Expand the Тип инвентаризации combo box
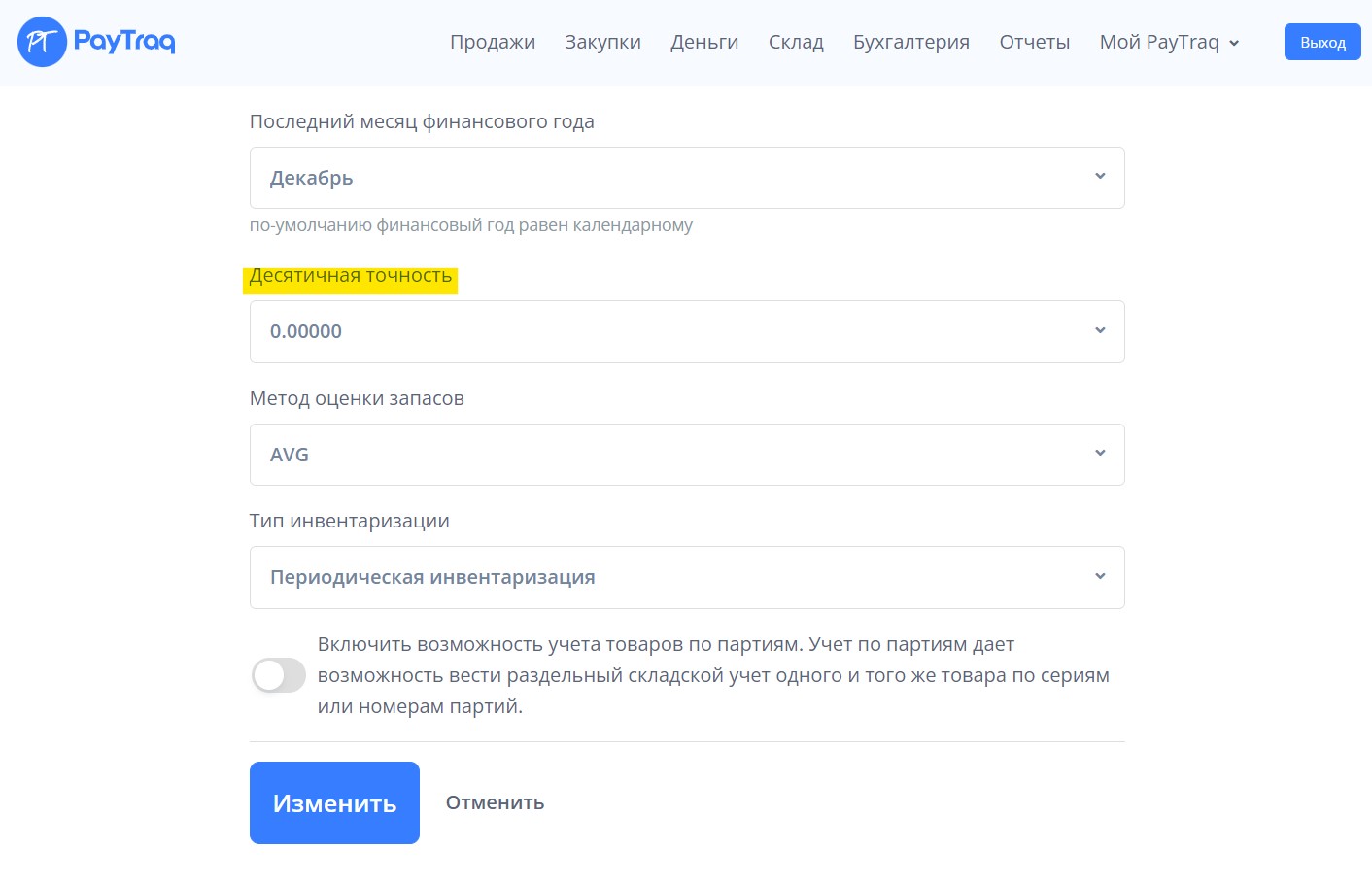 (x=686, y=577)
